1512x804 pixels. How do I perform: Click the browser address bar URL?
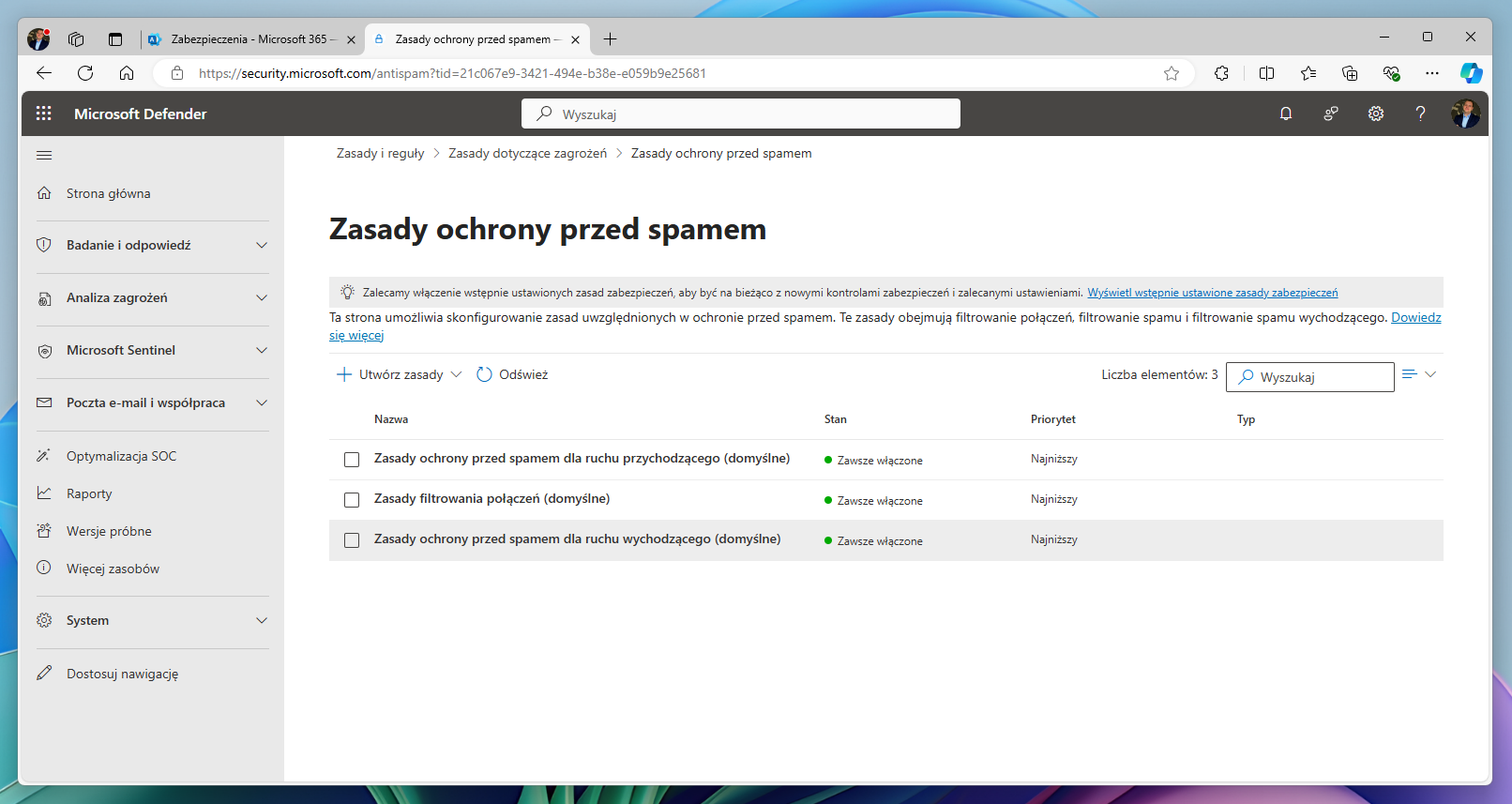coord(452,73)
